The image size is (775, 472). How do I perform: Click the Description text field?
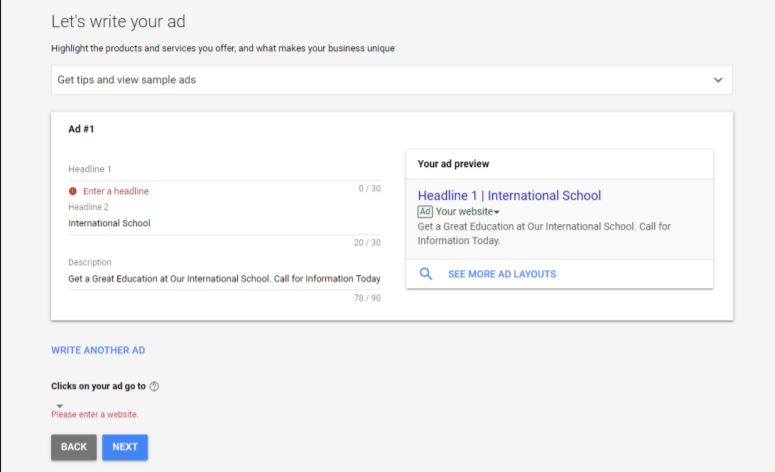[224, 279]
